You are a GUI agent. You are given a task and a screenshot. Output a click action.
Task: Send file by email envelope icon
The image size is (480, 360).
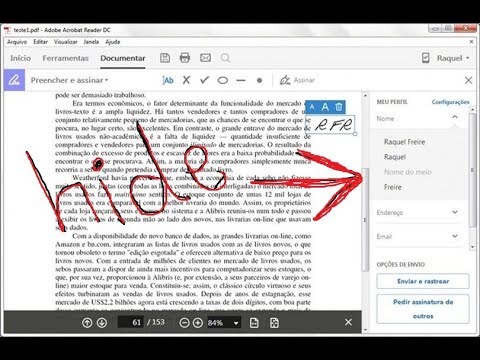(x=205, y=58)
